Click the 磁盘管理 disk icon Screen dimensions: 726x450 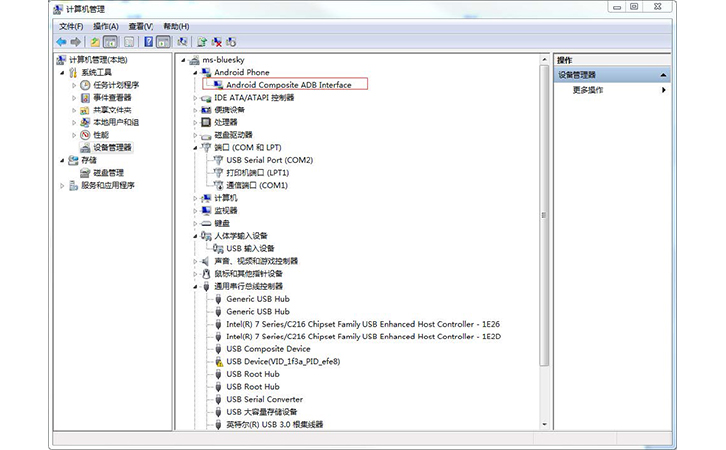point(85,173)
